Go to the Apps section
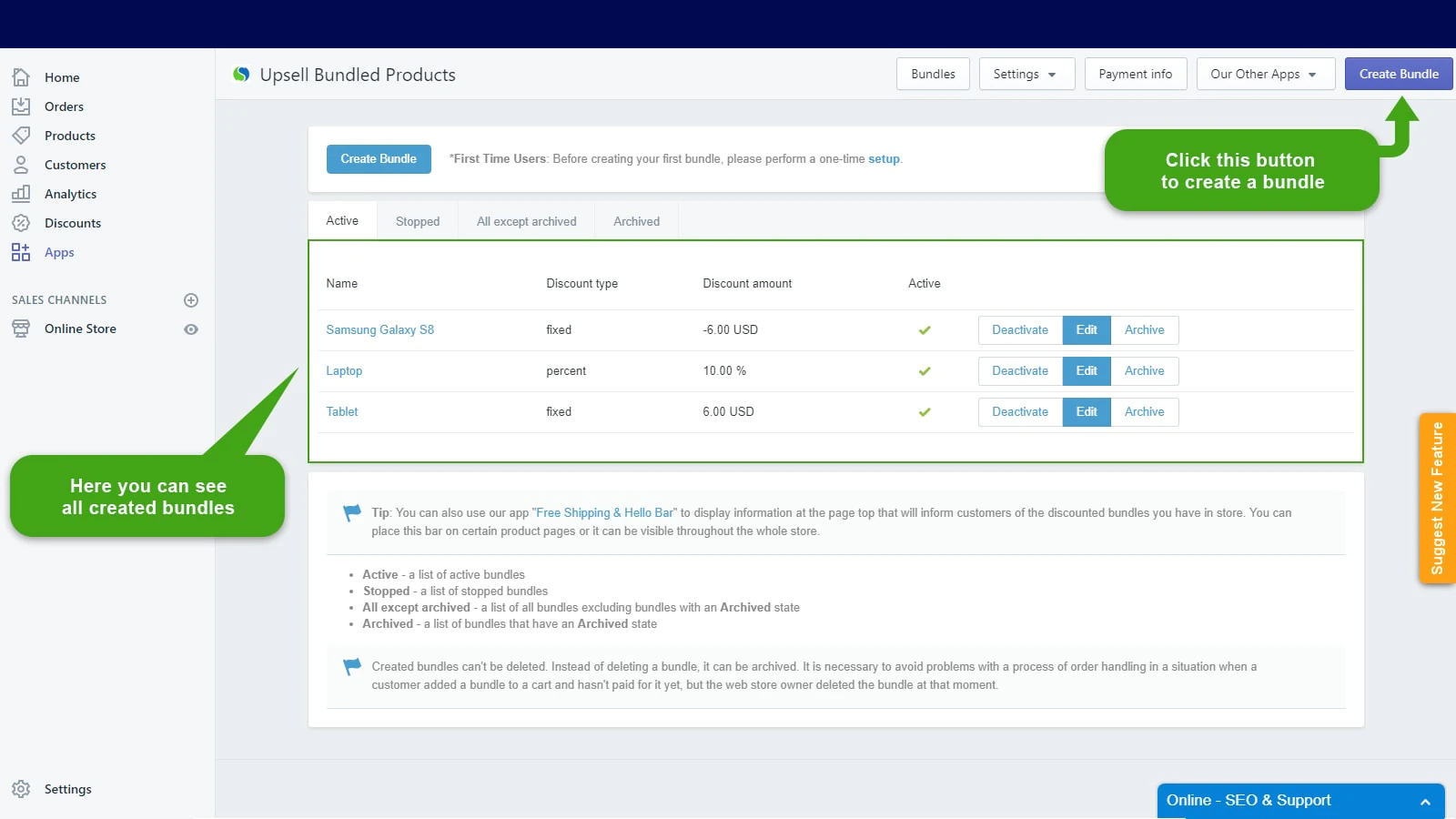Screen dimensions: 1456x819 pos(59,252)
